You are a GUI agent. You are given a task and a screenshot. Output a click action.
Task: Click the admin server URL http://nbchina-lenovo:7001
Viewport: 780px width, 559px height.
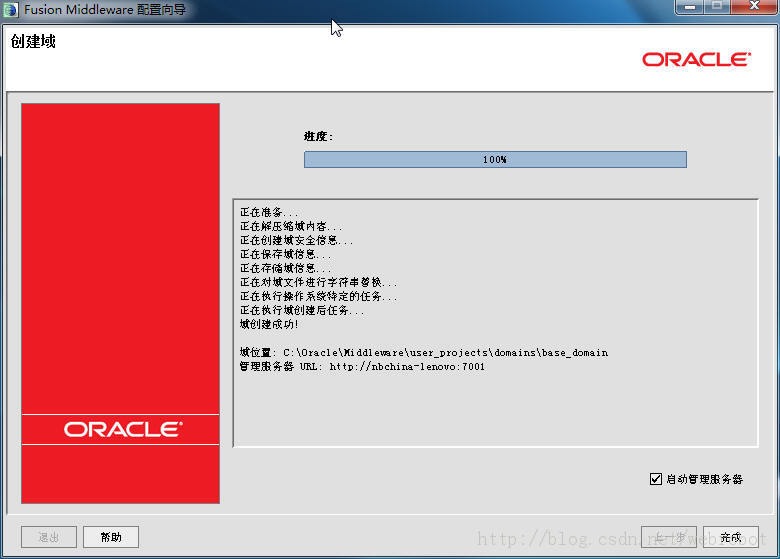(407, 367)
